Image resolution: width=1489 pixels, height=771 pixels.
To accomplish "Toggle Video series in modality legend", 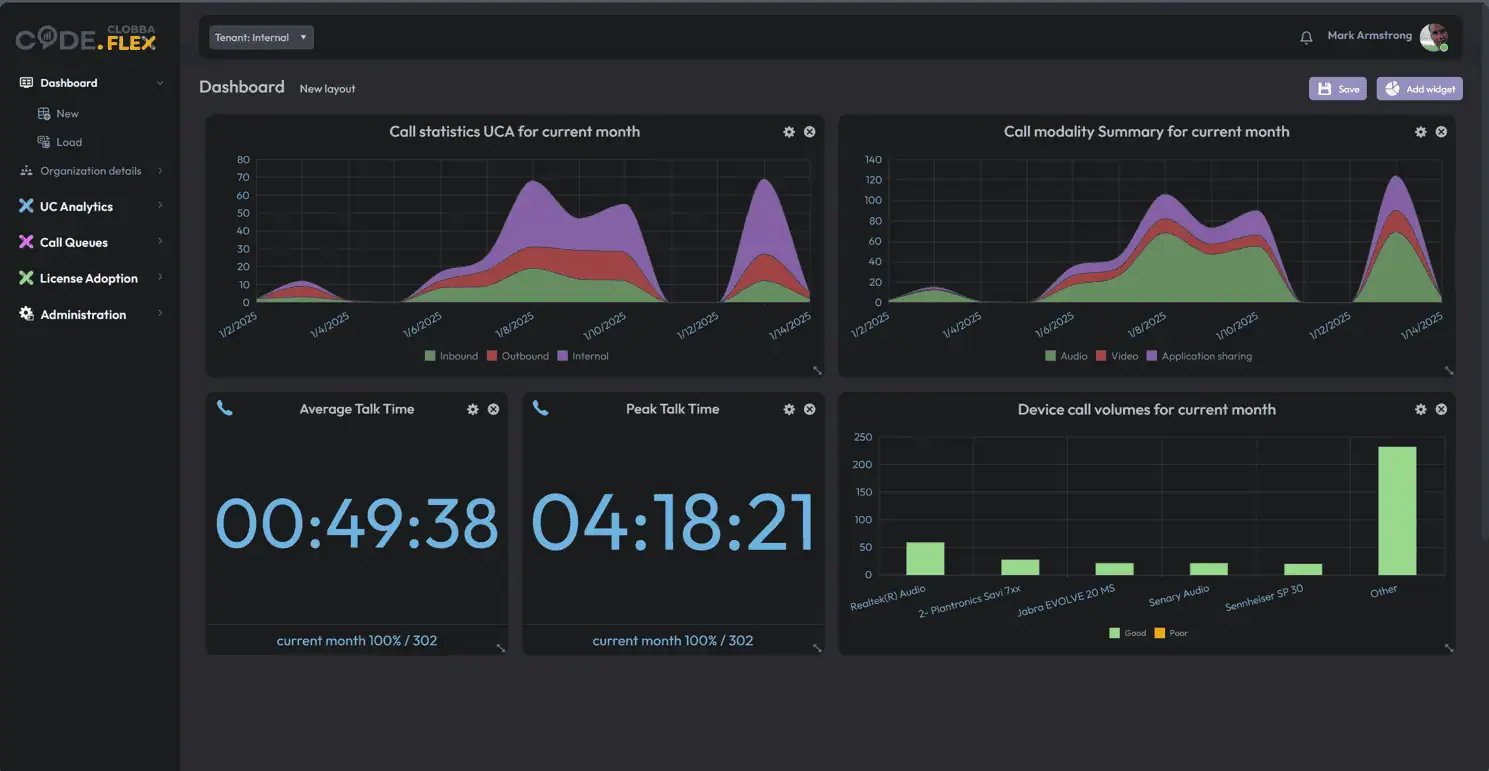I will point(1117,356).
